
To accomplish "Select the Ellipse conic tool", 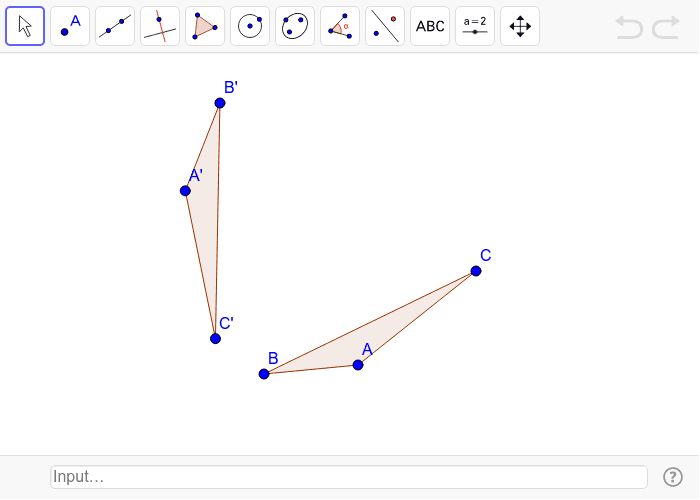I will pyautogui.click(x=295, y=26).
